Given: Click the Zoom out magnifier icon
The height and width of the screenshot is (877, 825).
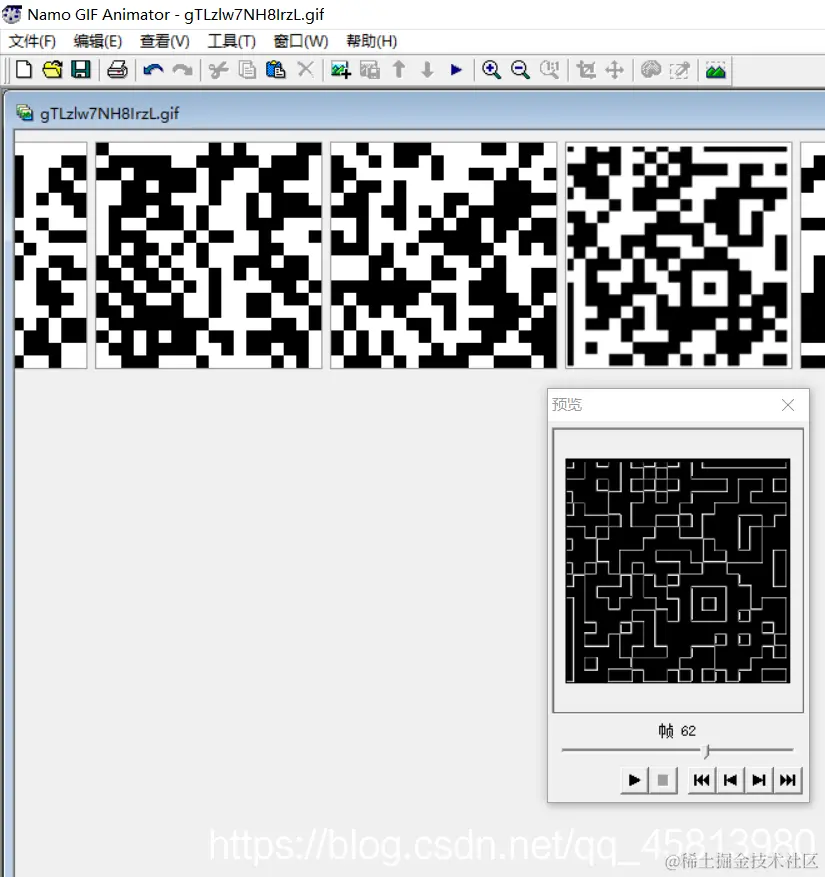Looking at the screenshot, I should (520, 70).
